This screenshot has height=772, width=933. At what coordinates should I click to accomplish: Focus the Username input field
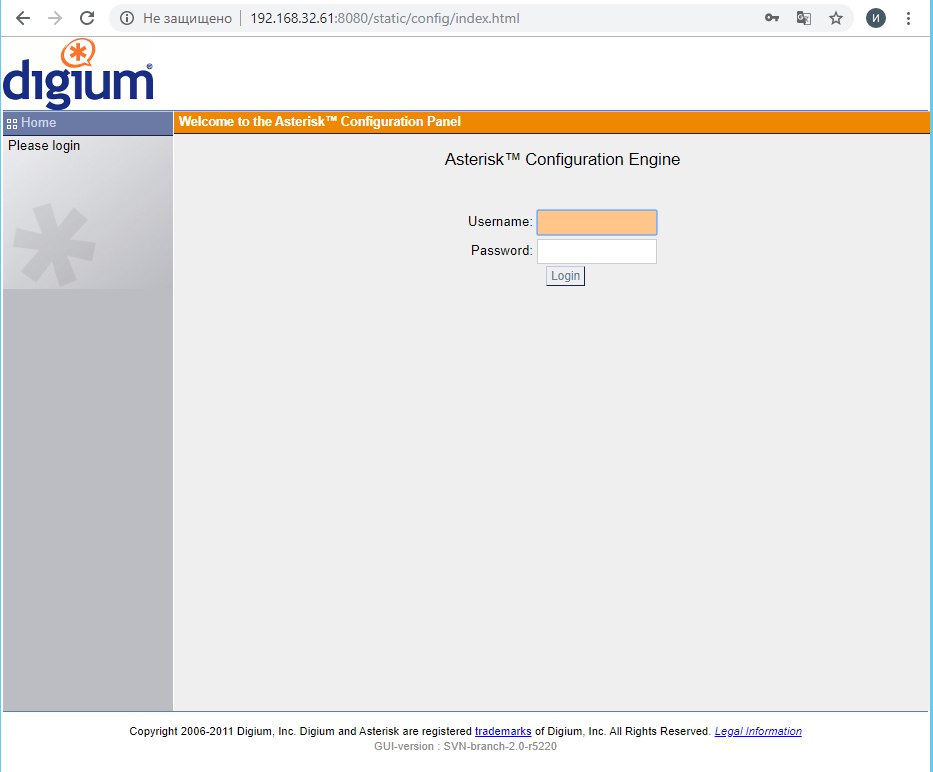(x=597, y=222)
